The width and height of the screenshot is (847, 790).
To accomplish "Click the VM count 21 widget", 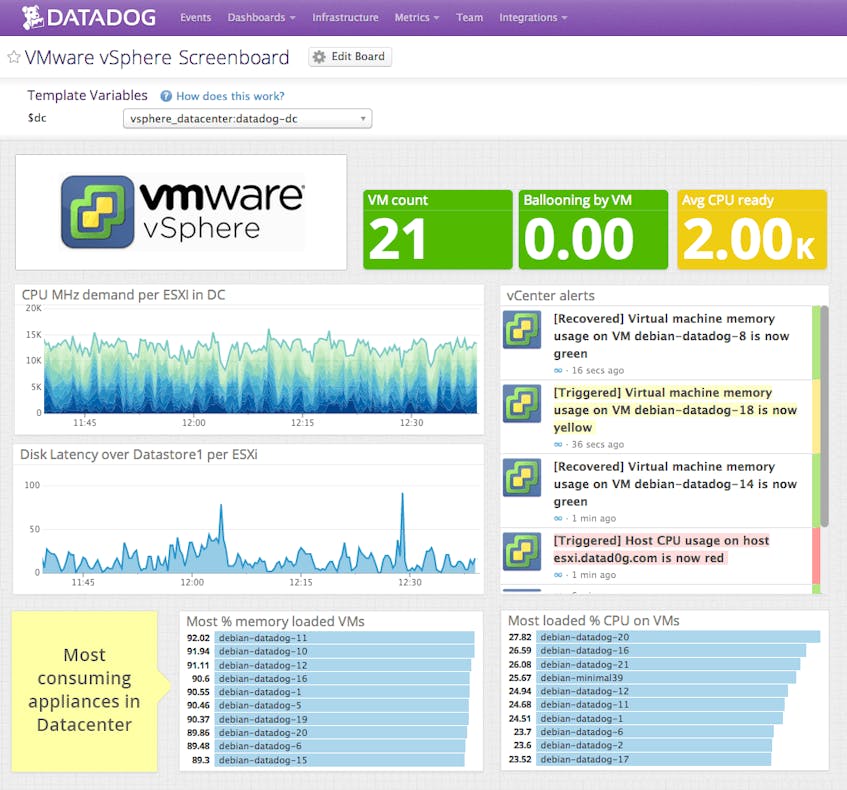I will click(x=438, y=230).
